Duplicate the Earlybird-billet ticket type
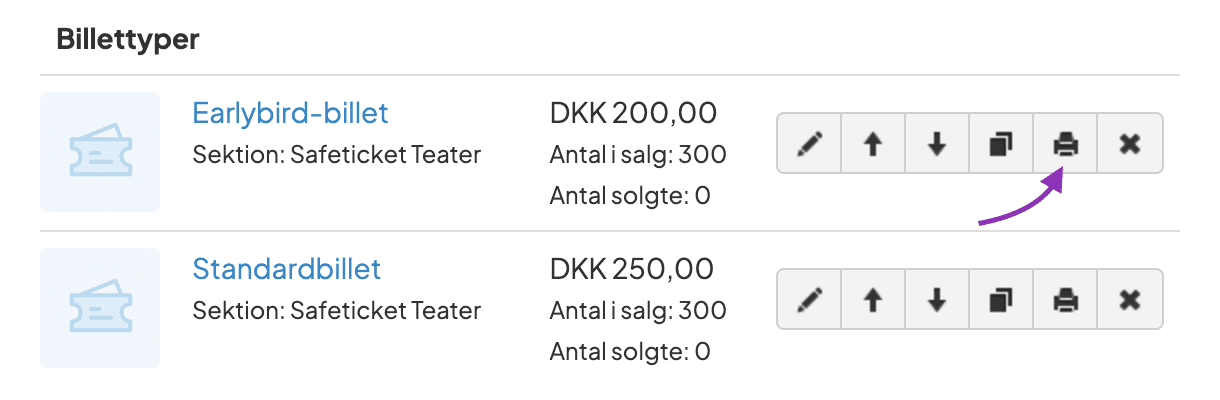Screen dimensions: 1220x400 click(x=1001, y=144)
